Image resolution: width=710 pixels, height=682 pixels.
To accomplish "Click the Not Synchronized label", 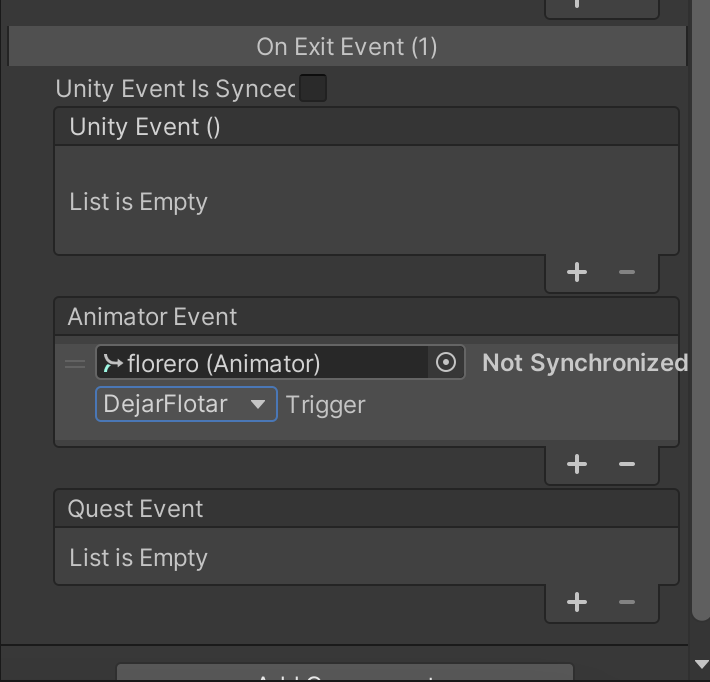I will click(585, 363).
